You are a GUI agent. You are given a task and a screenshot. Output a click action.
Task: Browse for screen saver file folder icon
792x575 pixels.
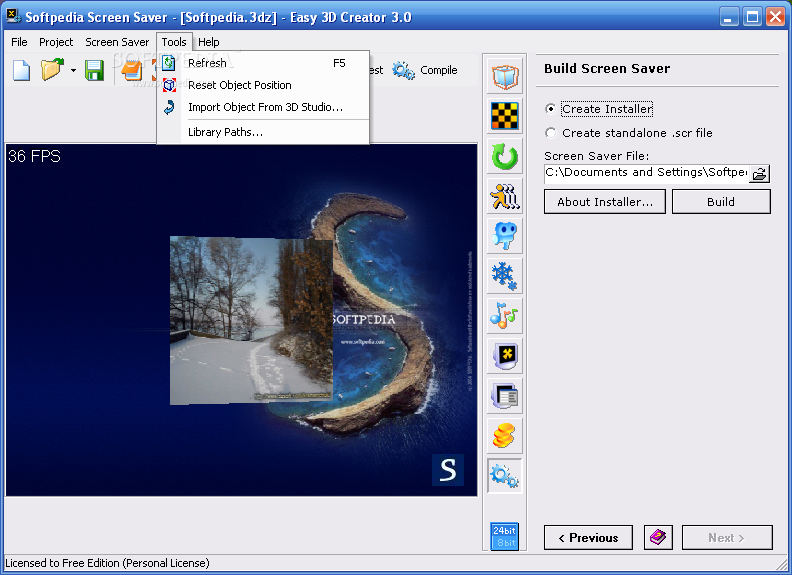click(x=759, y=174)
